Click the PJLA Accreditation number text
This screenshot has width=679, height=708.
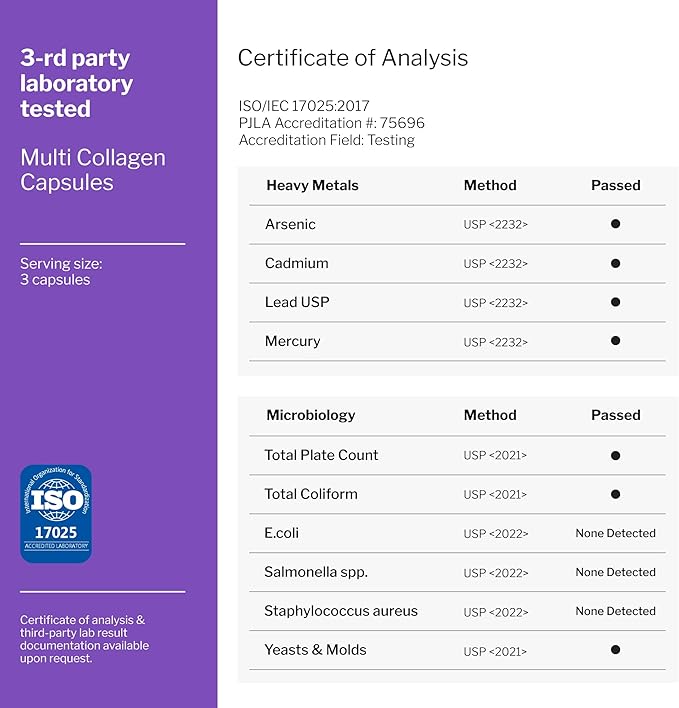pyautogui.click(x=331, y=123)
